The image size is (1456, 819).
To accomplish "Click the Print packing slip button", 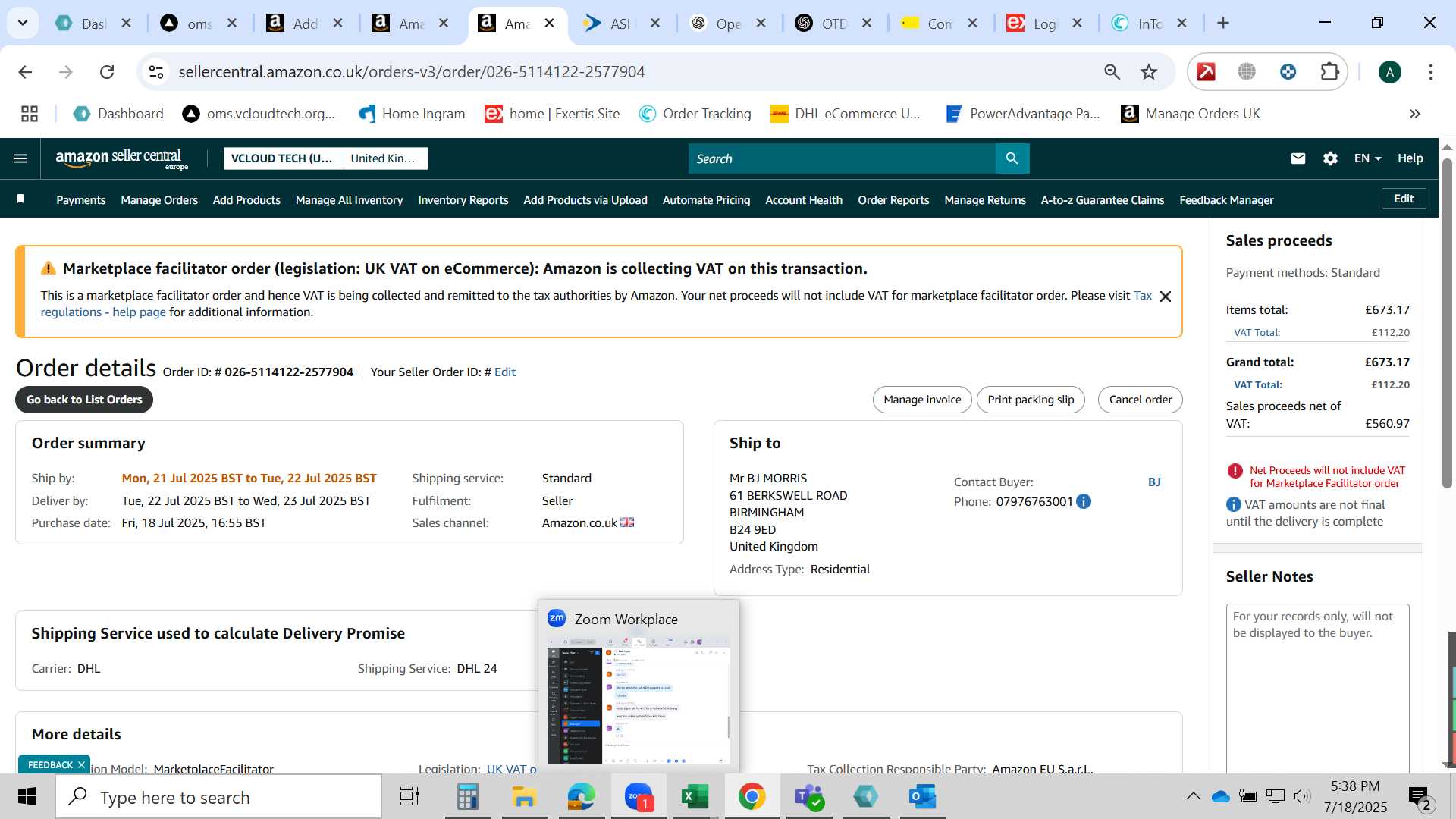I will point(1031,400).
